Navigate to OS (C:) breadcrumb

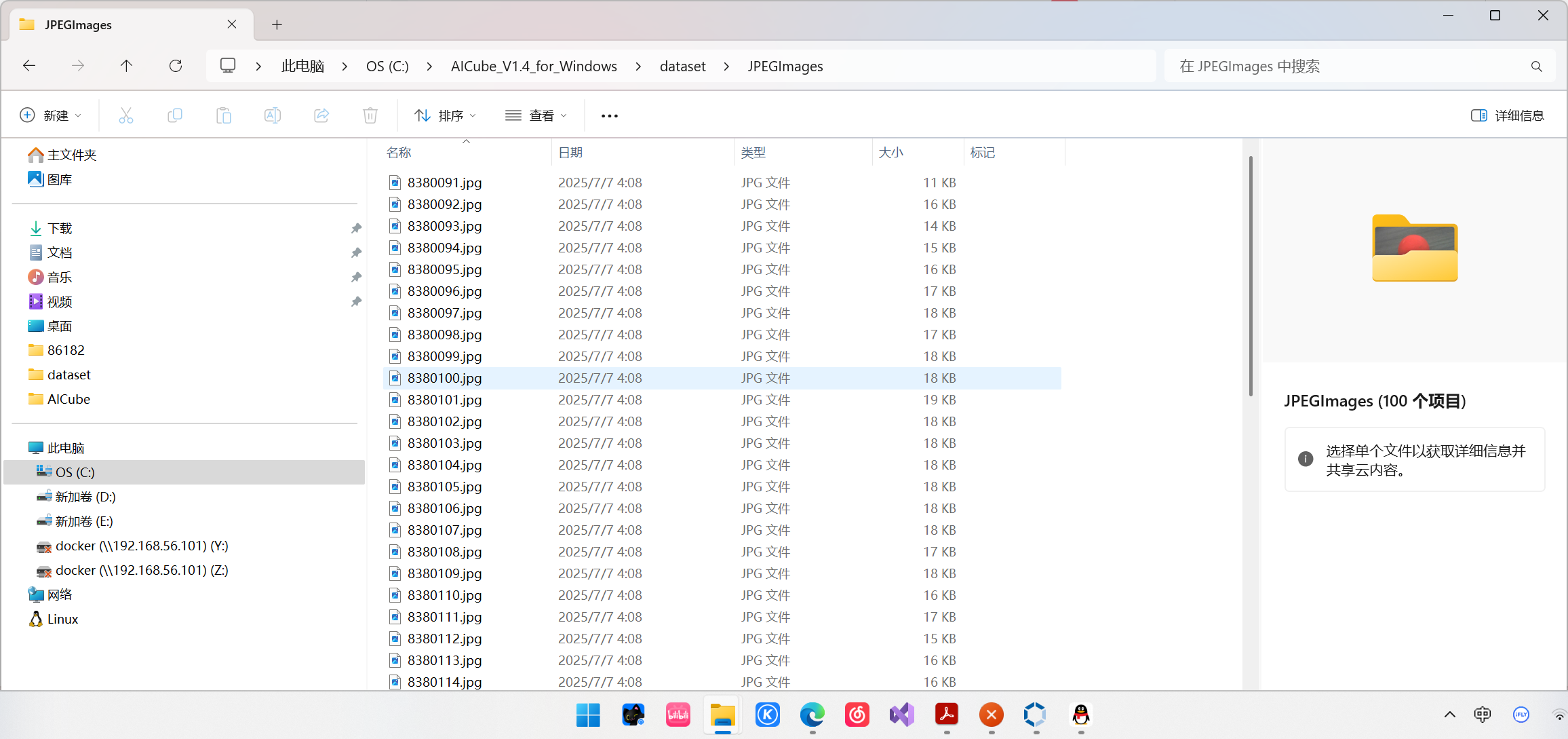click(x=387, y=67)
